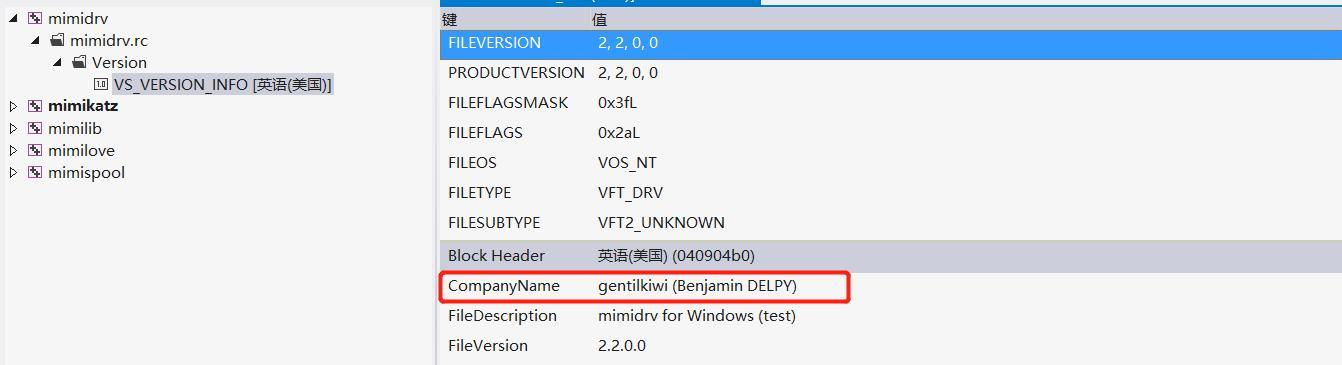Select VS_VERSION_INFO [英语(美国)] tree item
The image size is (1342, 365).
(222, 85)
